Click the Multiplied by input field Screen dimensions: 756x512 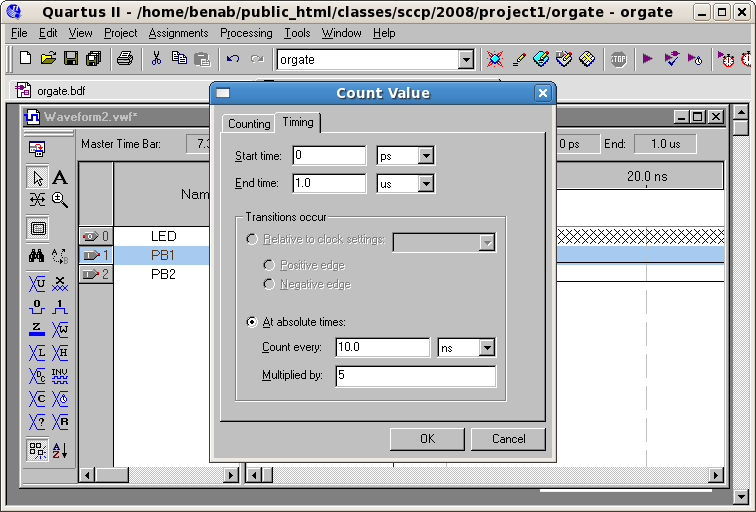(416, 376)
